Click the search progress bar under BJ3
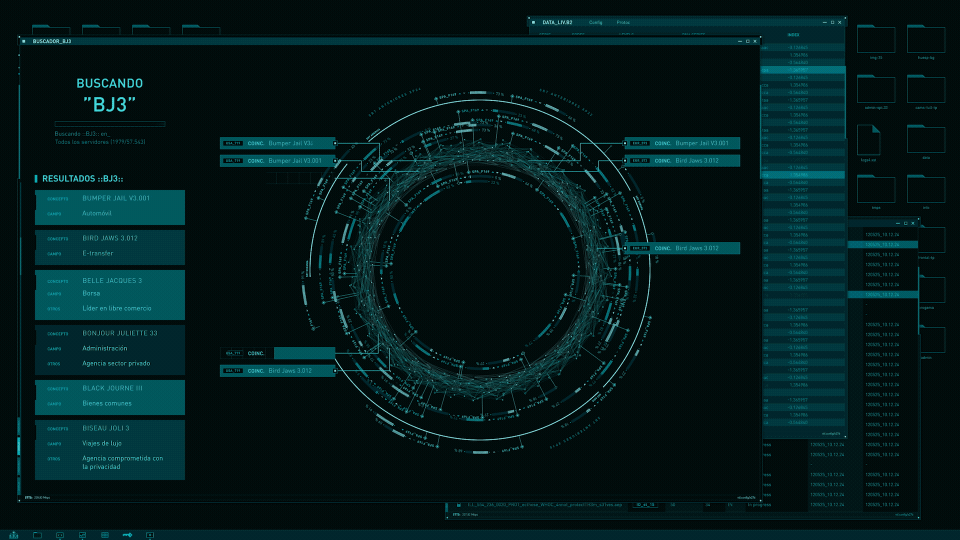960x540 pixels. [x=110, y=124]
